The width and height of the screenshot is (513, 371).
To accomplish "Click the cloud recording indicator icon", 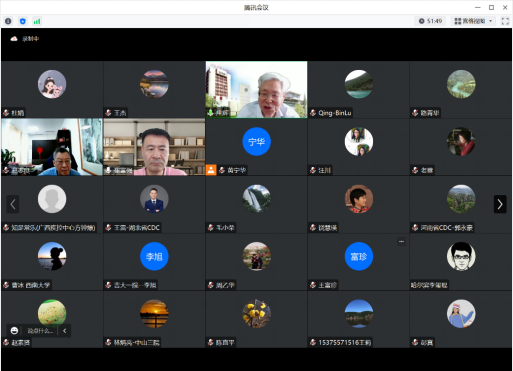I will point(14,39).
